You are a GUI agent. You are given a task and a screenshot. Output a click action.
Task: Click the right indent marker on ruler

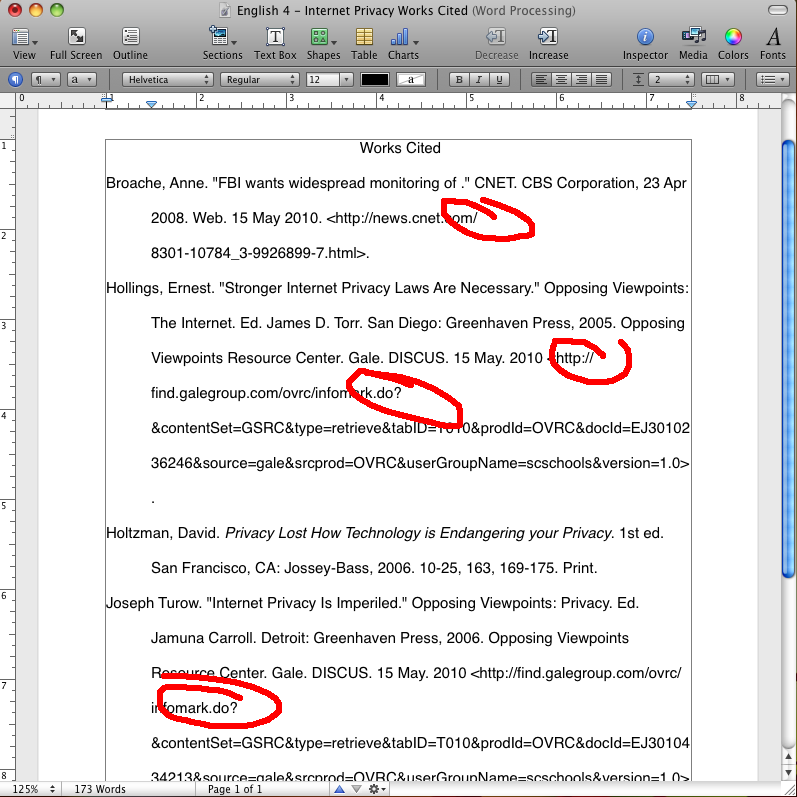point(691,104)
